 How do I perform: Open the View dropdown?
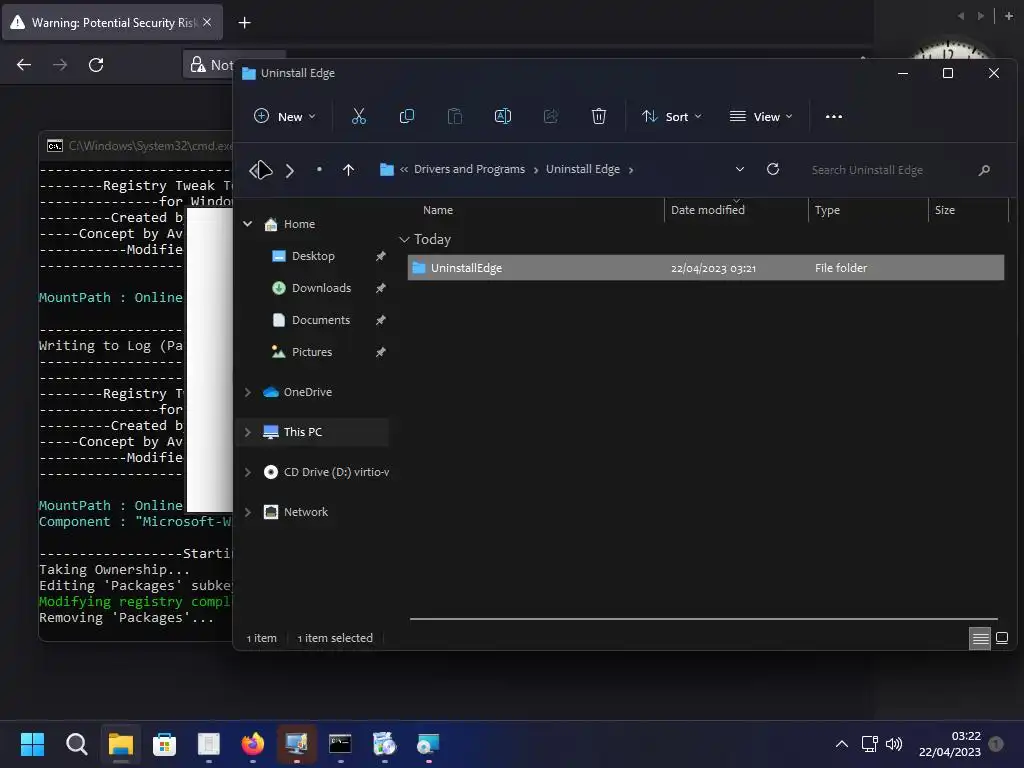pos(761,116)
